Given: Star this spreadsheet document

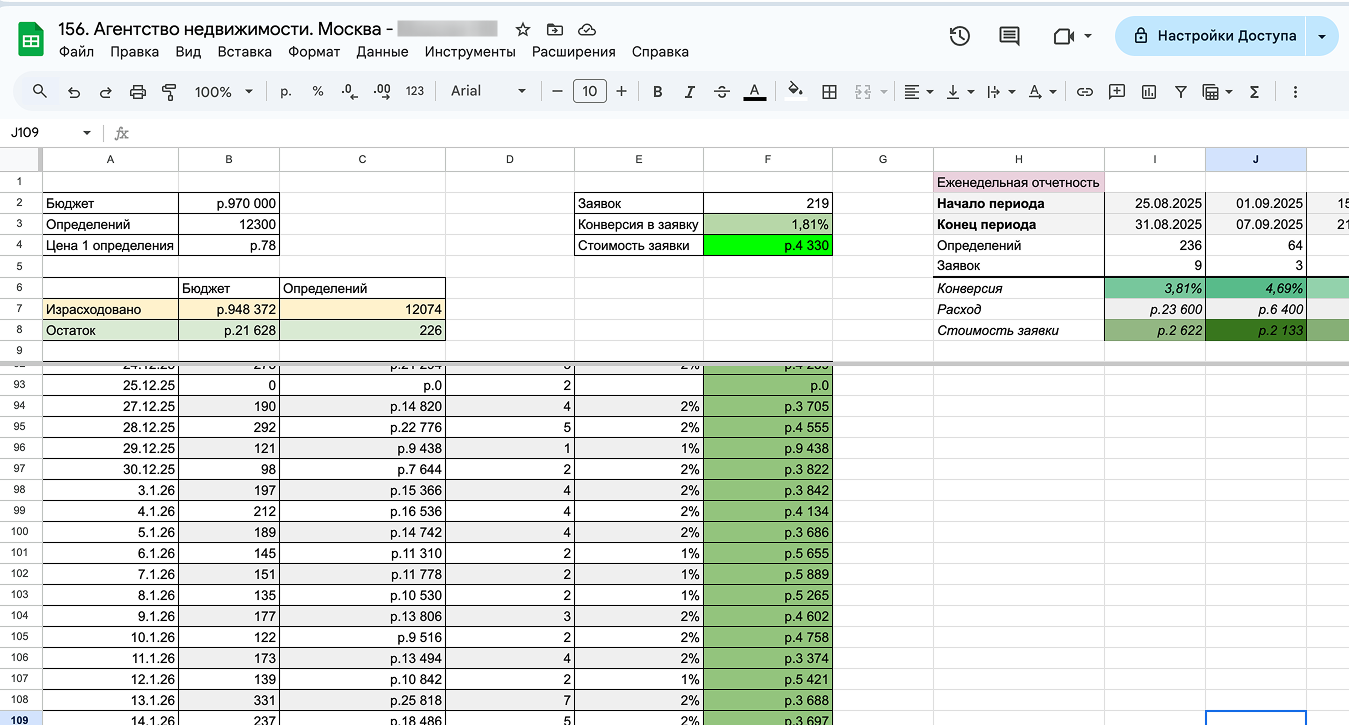Looking at the screenshot, I should point(522,29).
